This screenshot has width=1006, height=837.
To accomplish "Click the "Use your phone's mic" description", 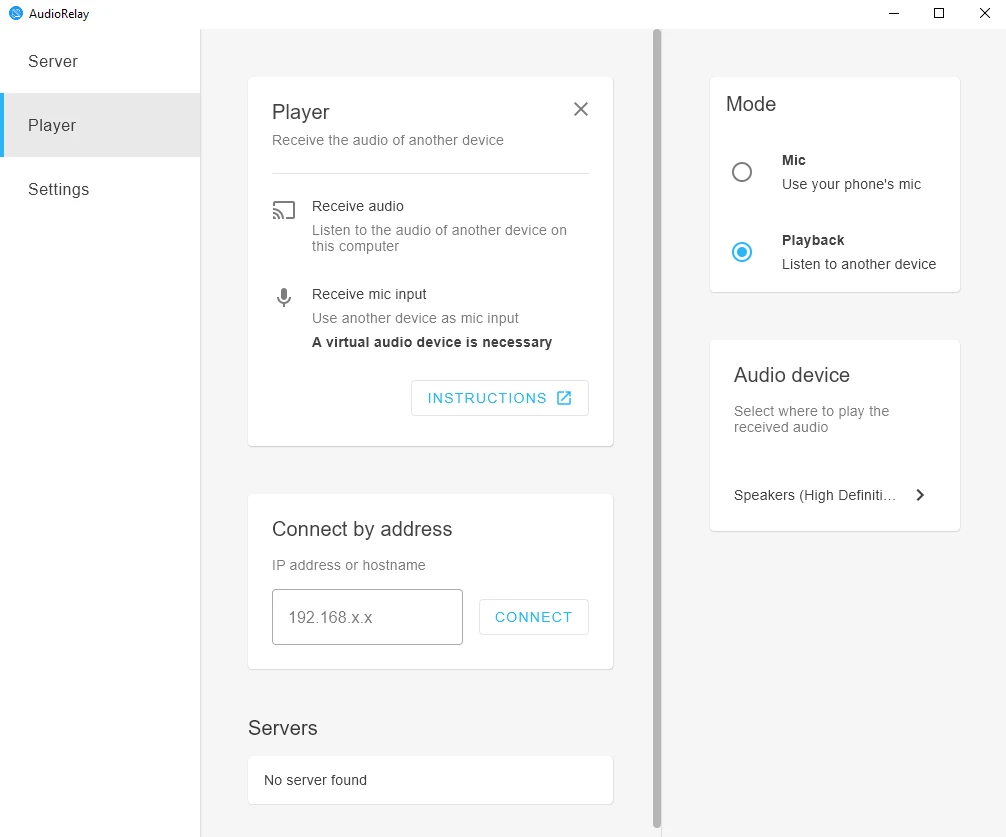I will [x=851, y=184].
